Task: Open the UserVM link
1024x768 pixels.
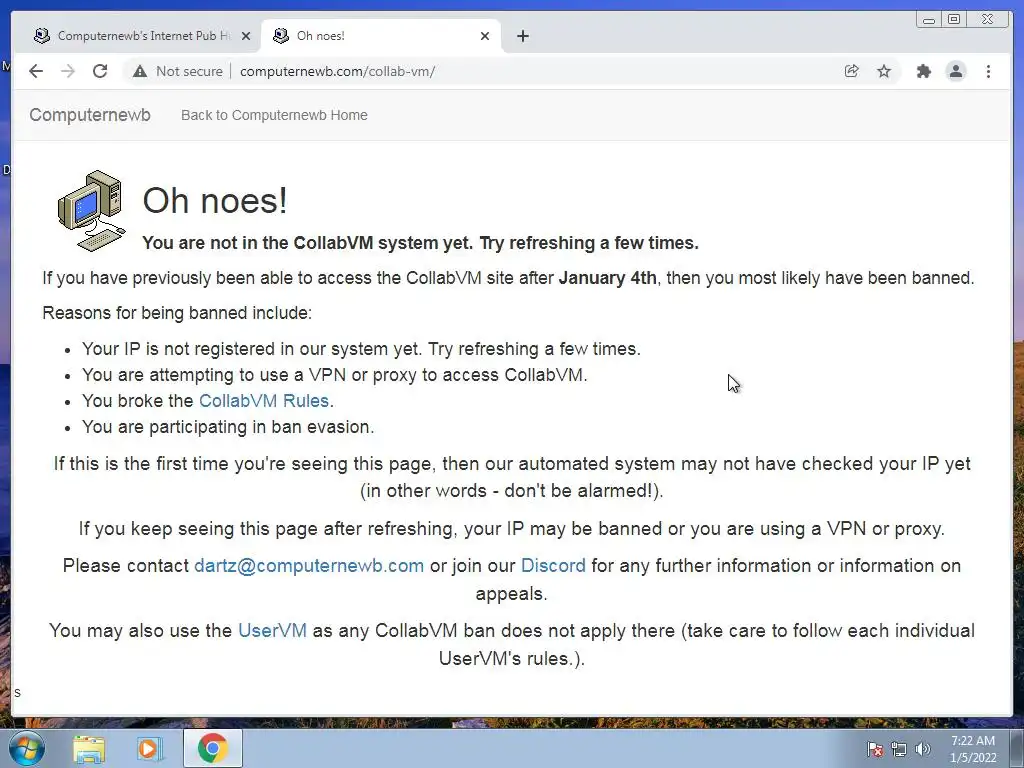Action: [x=272, y=630]
